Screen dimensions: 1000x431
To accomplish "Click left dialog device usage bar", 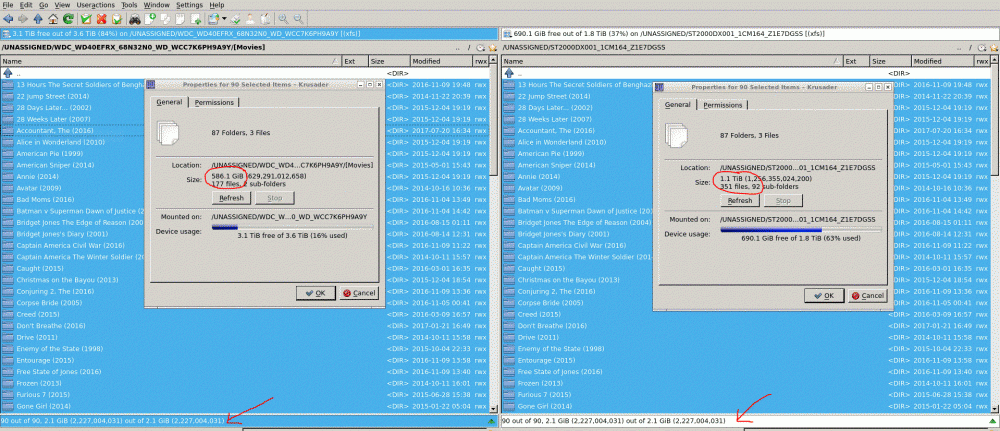I will tap(293, 226).
